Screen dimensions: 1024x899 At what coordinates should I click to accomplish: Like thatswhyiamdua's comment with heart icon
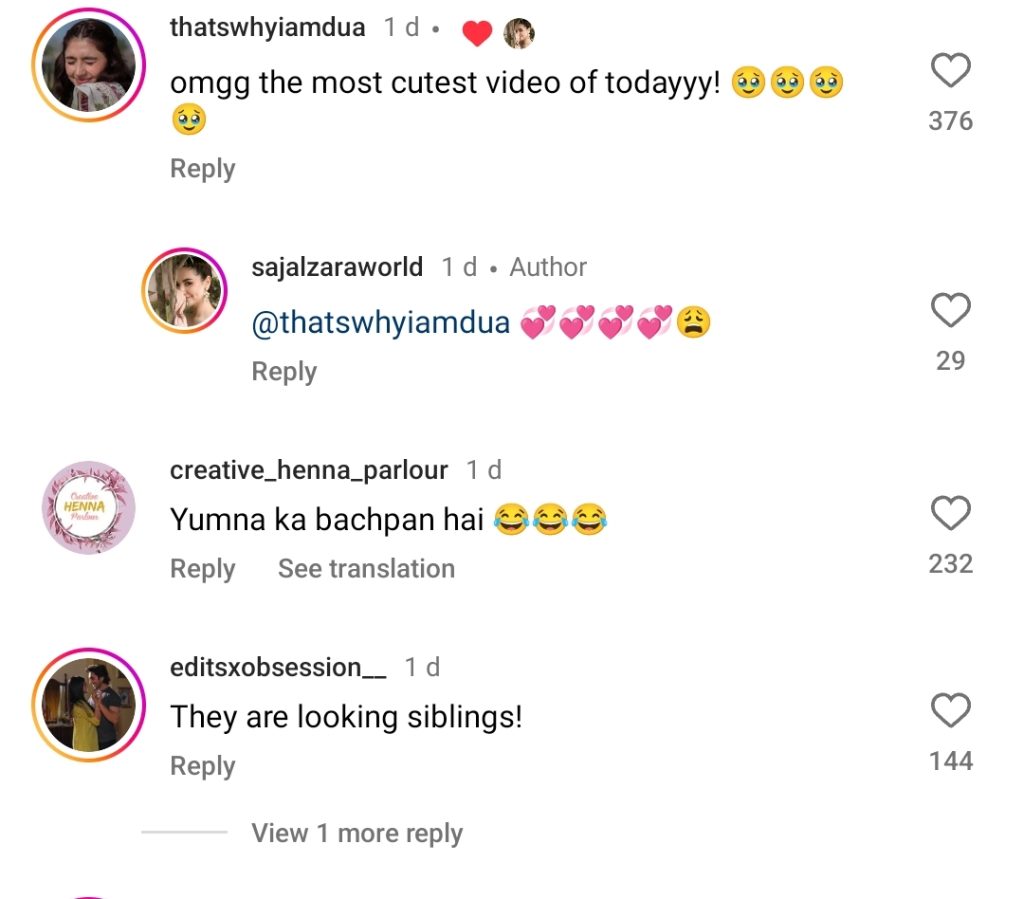pyautogui.click(x=950, y=71)
